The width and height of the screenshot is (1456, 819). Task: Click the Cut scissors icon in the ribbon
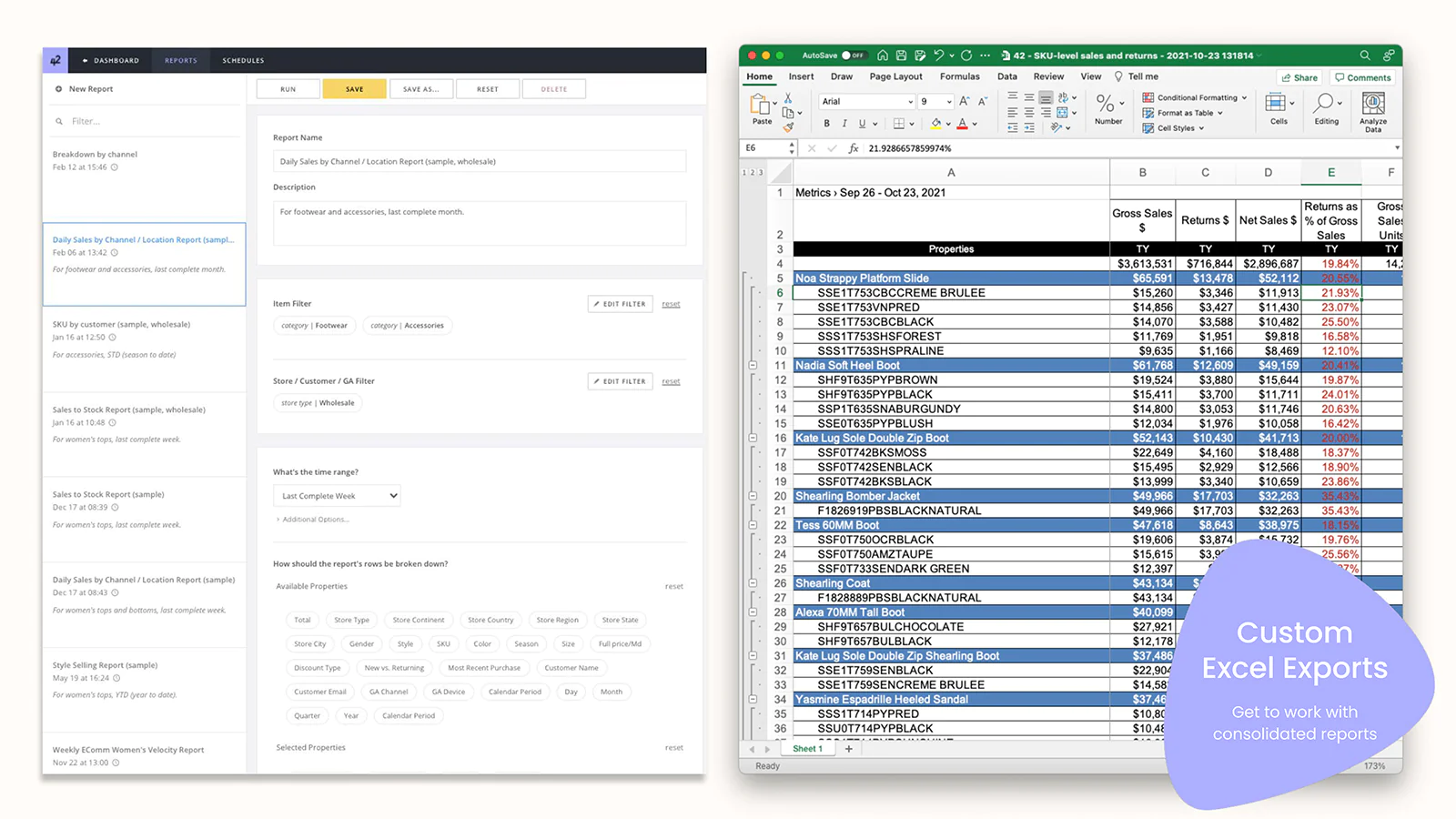click(788, 97)
